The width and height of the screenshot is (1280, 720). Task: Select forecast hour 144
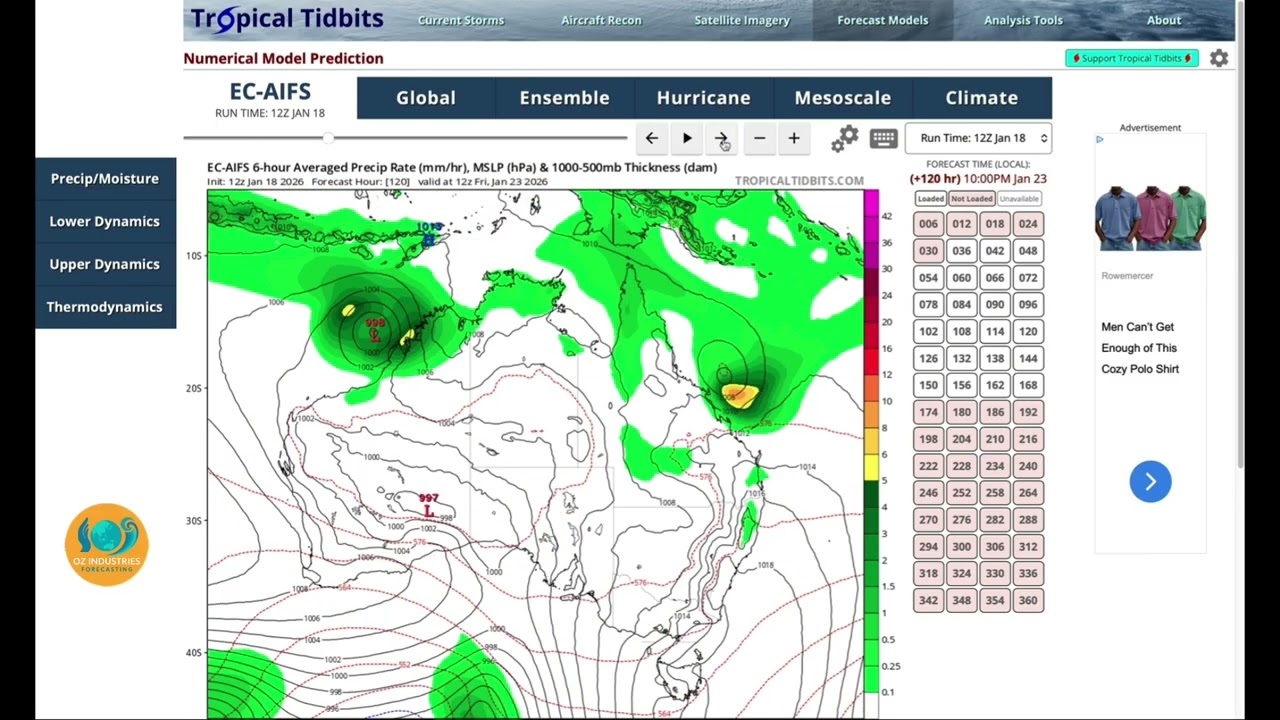1027,358
